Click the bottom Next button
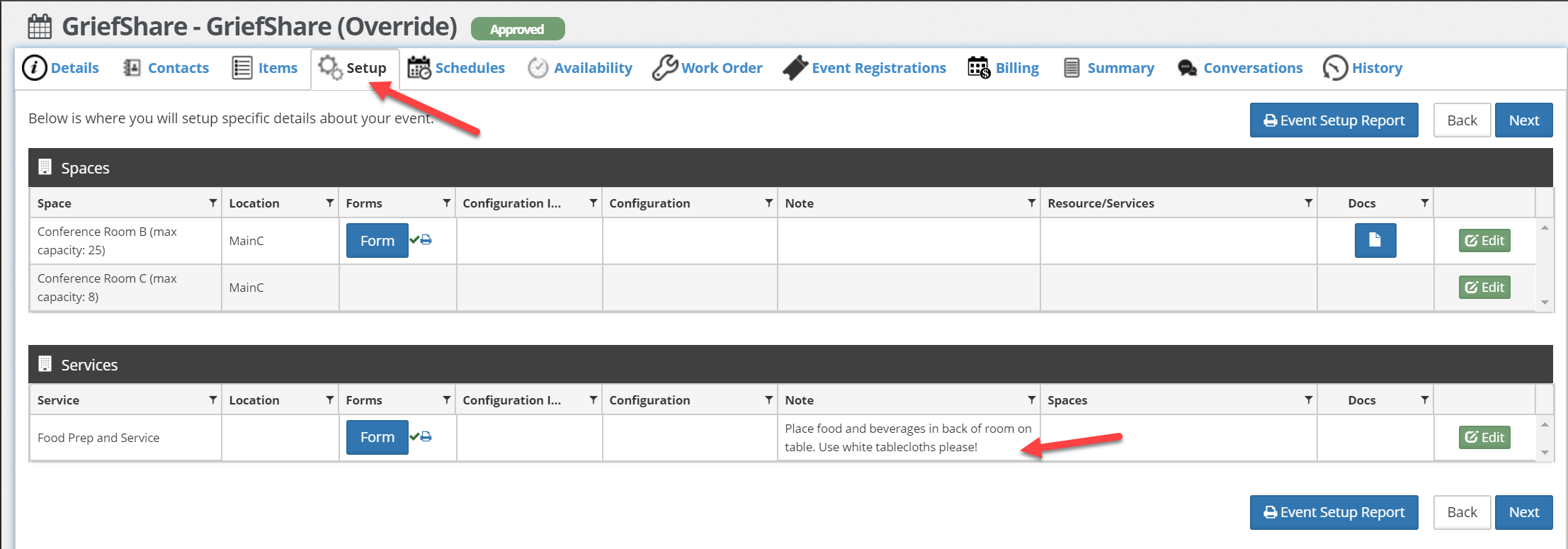 (x=1523, y=512)
